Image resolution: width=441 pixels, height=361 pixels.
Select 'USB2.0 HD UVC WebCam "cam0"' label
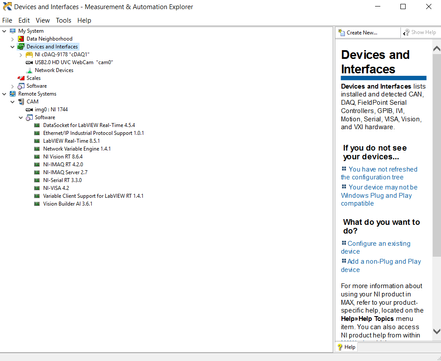74,62
